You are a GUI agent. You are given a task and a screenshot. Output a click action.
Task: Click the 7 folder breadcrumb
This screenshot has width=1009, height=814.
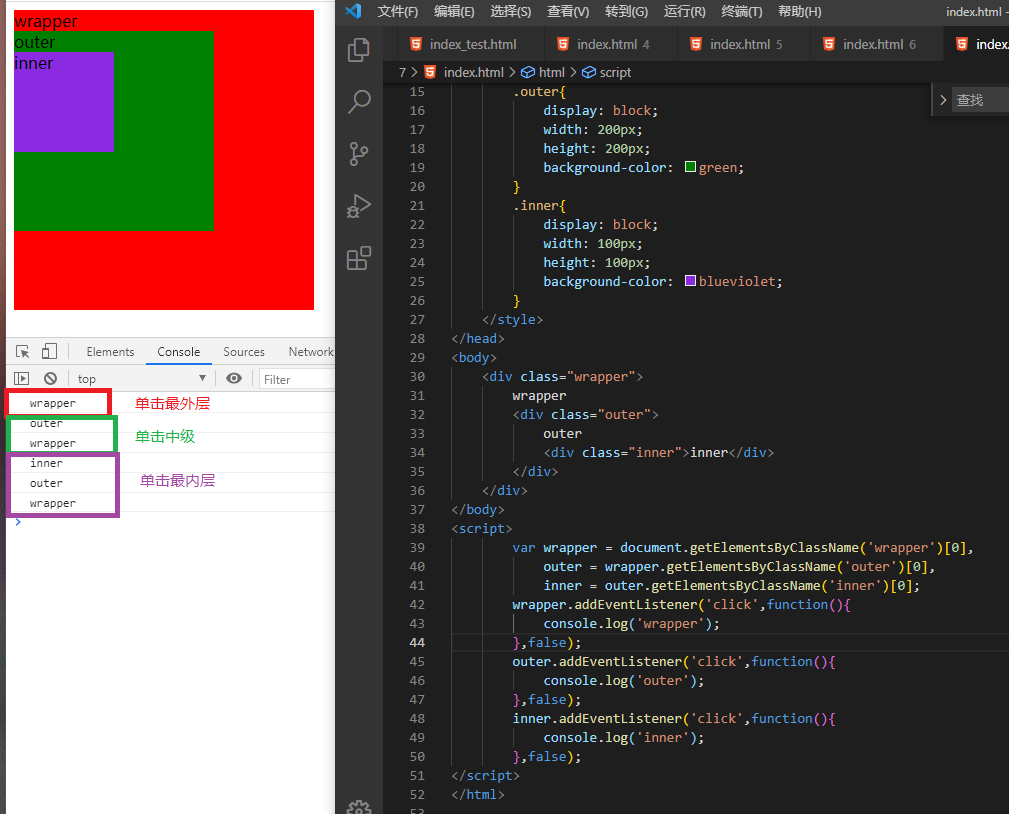click(402, 72)
